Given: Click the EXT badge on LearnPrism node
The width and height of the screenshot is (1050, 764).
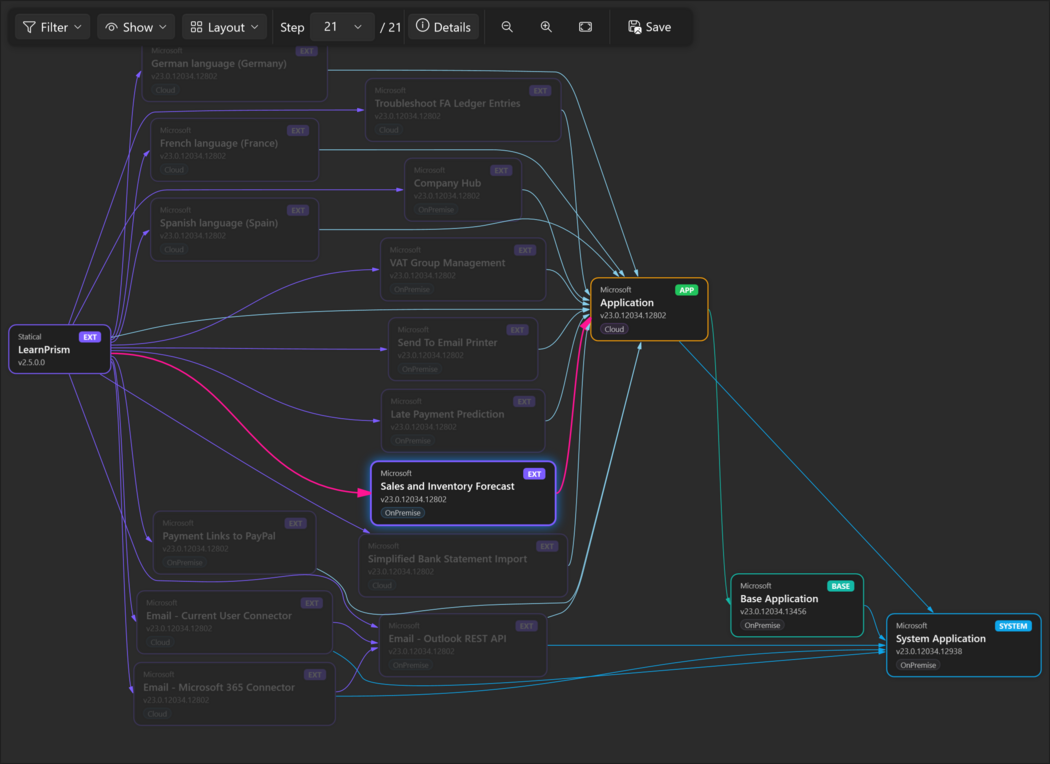Looking at the screenshot, I should point(90,337).
